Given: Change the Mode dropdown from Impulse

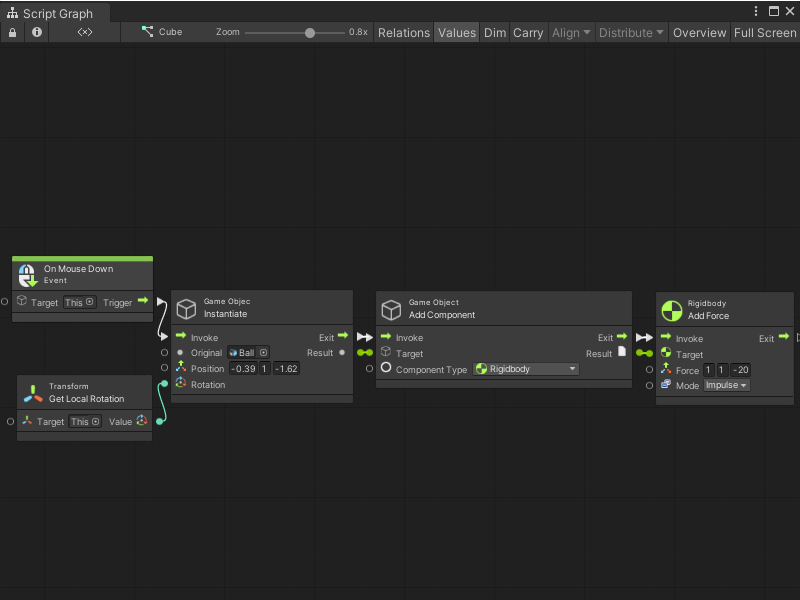Looking at the screenshot, I should [x=726, y=385].
